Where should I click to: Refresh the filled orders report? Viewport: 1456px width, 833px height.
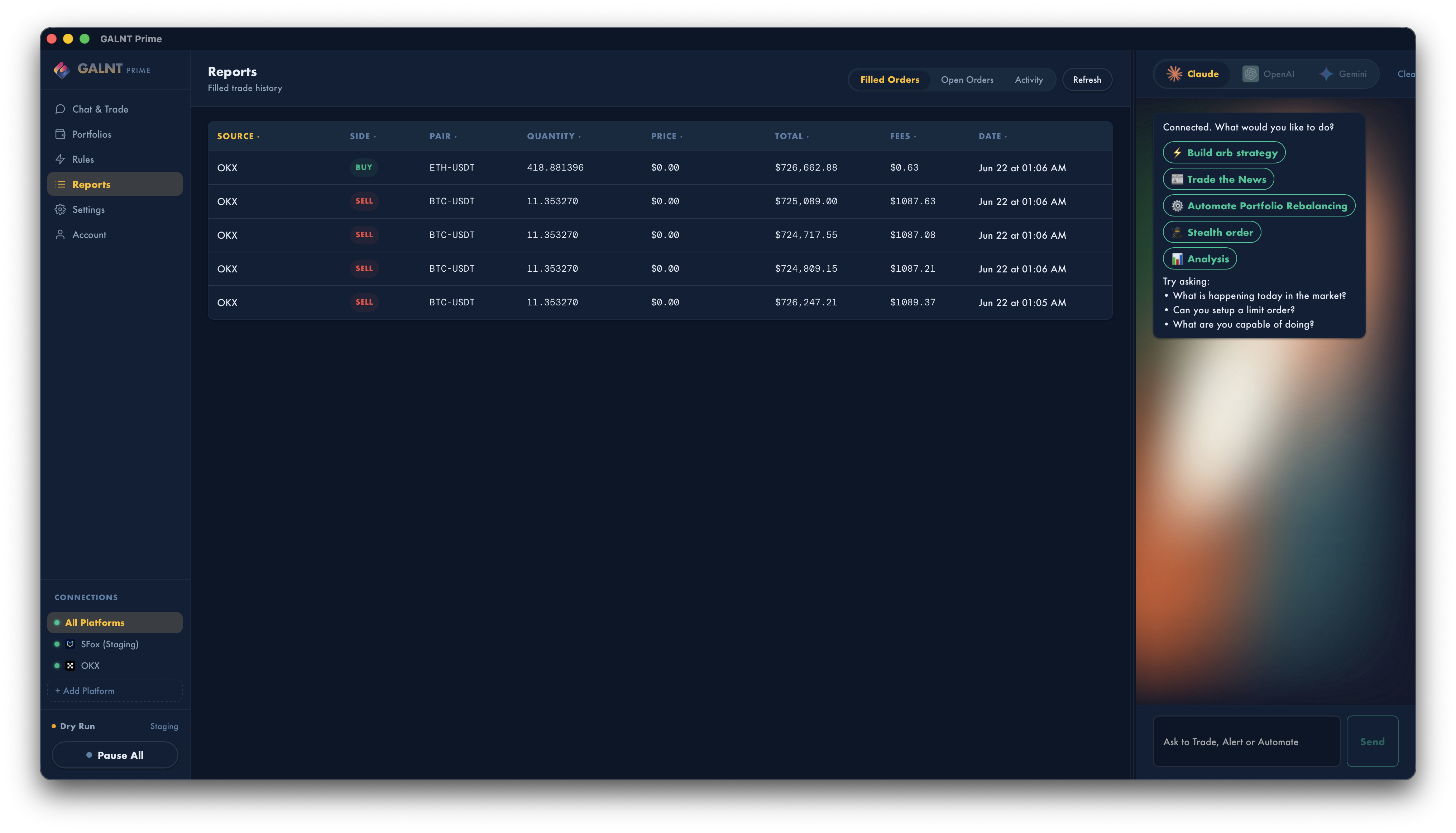pyautogui.click(x=1087, y=80)
